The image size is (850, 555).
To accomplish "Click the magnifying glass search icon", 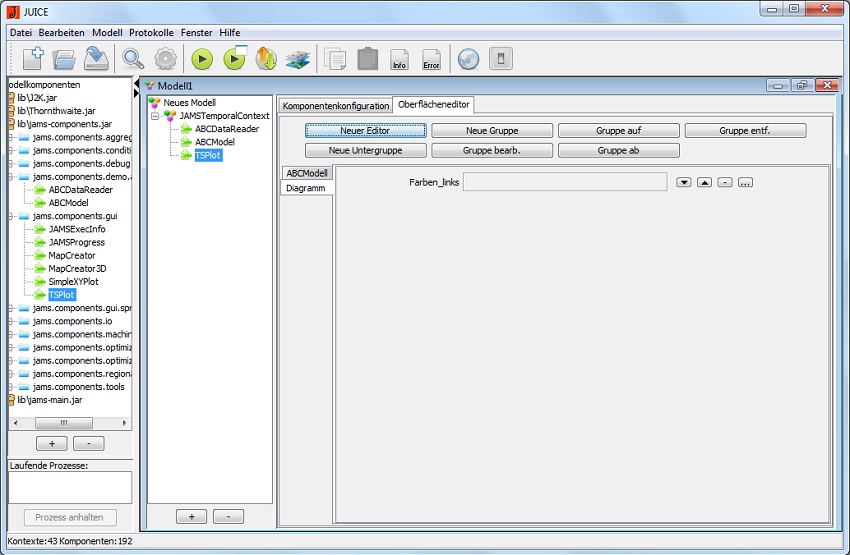I will click(x=133, y=59).
